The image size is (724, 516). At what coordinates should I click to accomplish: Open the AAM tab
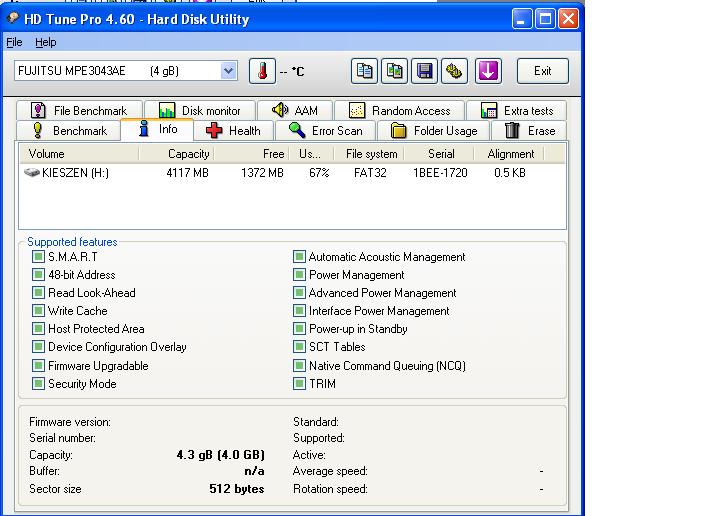tap(295, 111)
